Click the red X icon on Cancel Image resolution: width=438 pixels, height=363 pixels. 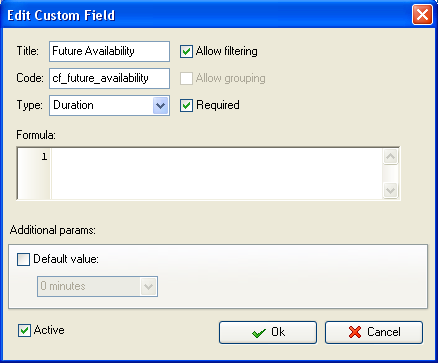pos(355,332)
